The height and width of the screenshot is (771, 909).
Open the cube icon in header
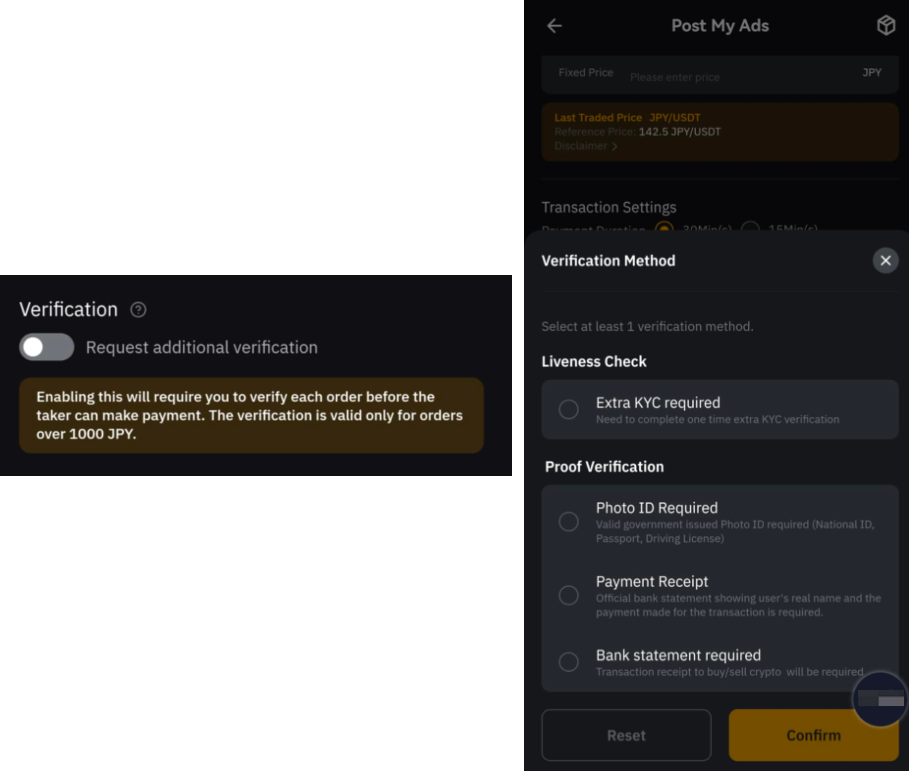point(886,25)
